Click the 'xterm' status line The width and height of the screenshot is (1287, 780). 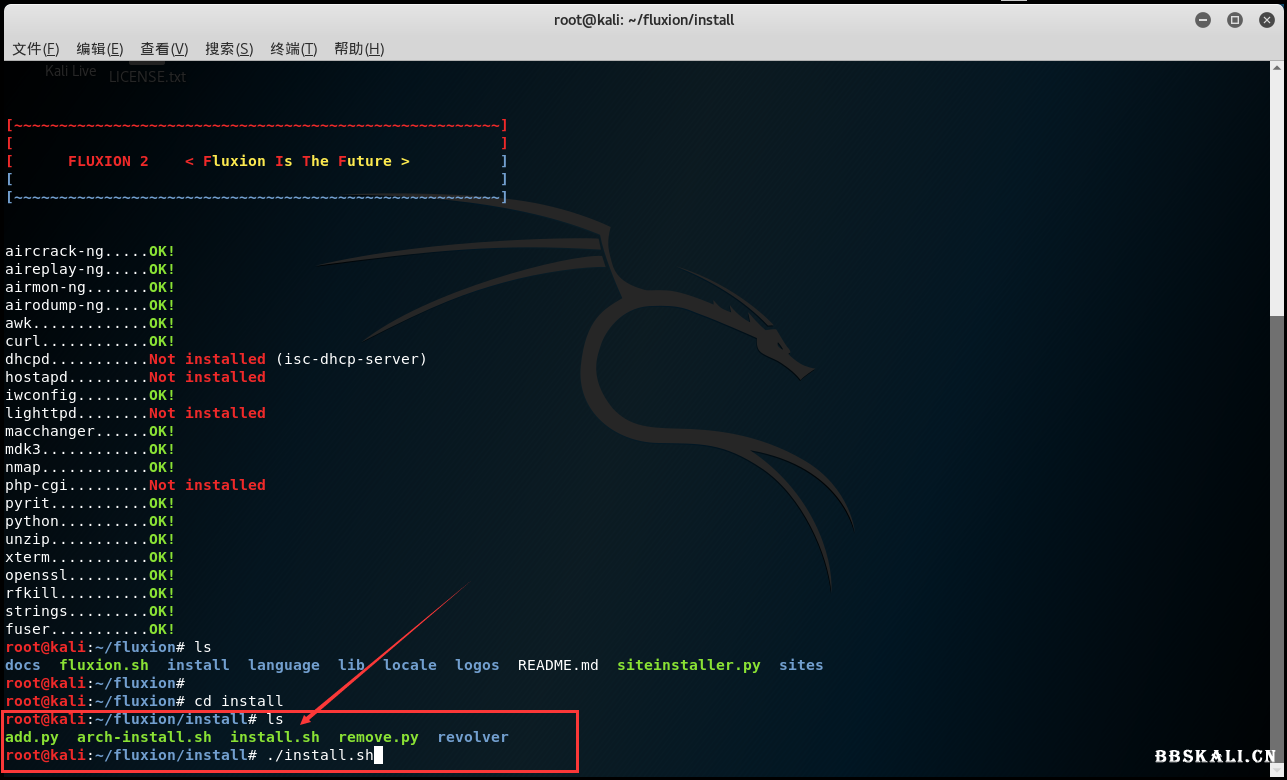pos(90,557)
